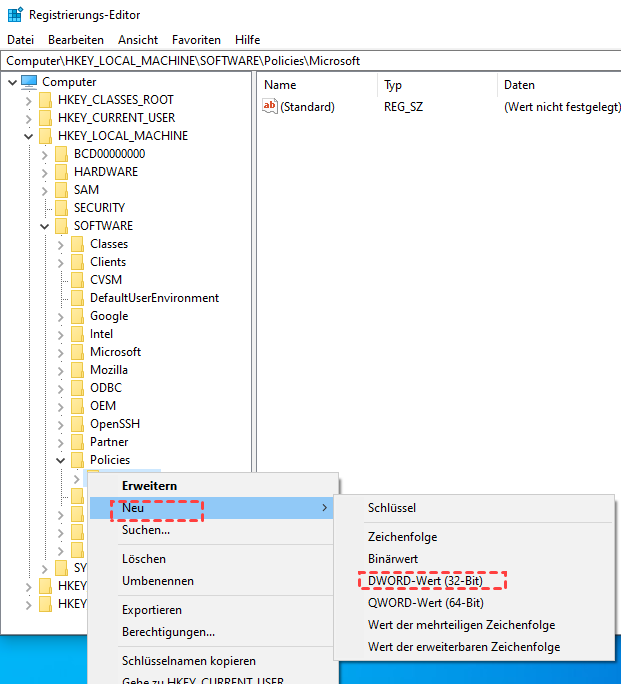The width and height of the screenshot is (621, 684).
Task: Click the Computer icon in tree root
Action: 29,82
